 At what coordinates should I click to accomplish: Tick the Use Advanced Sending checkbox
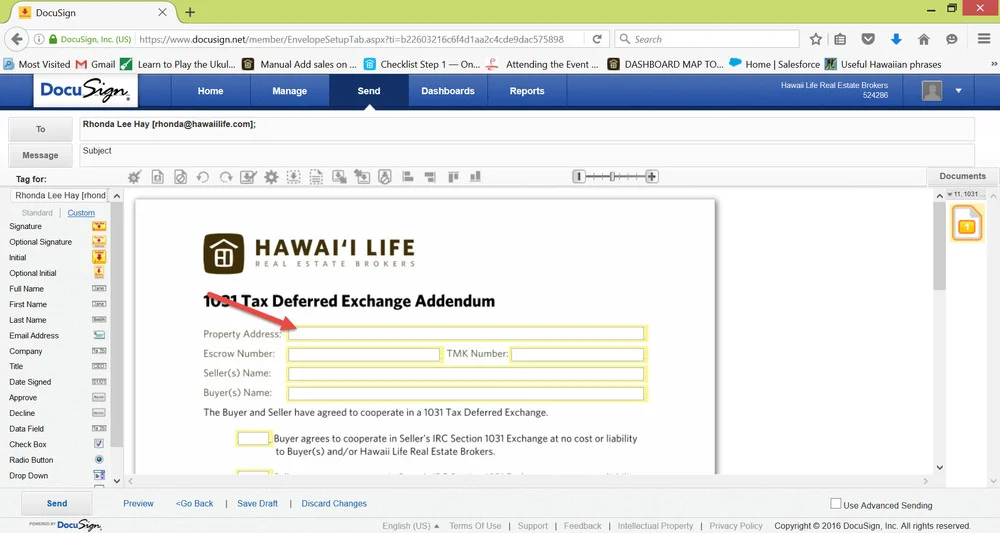[835, 504]
